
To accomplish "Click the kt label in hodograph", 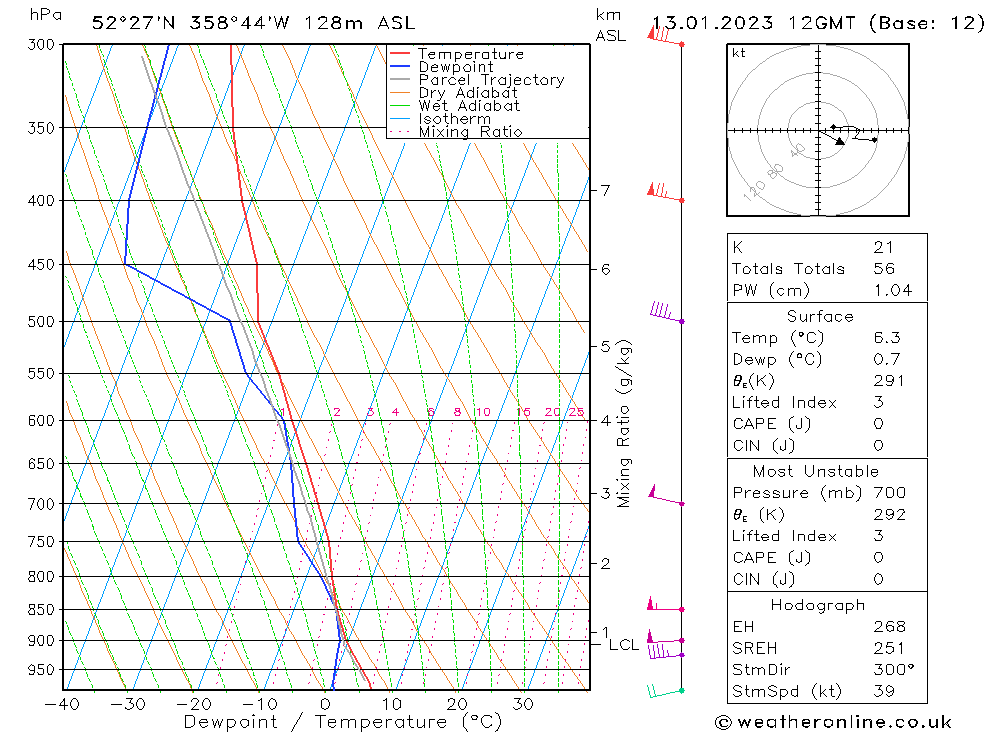I will (739, 53).
